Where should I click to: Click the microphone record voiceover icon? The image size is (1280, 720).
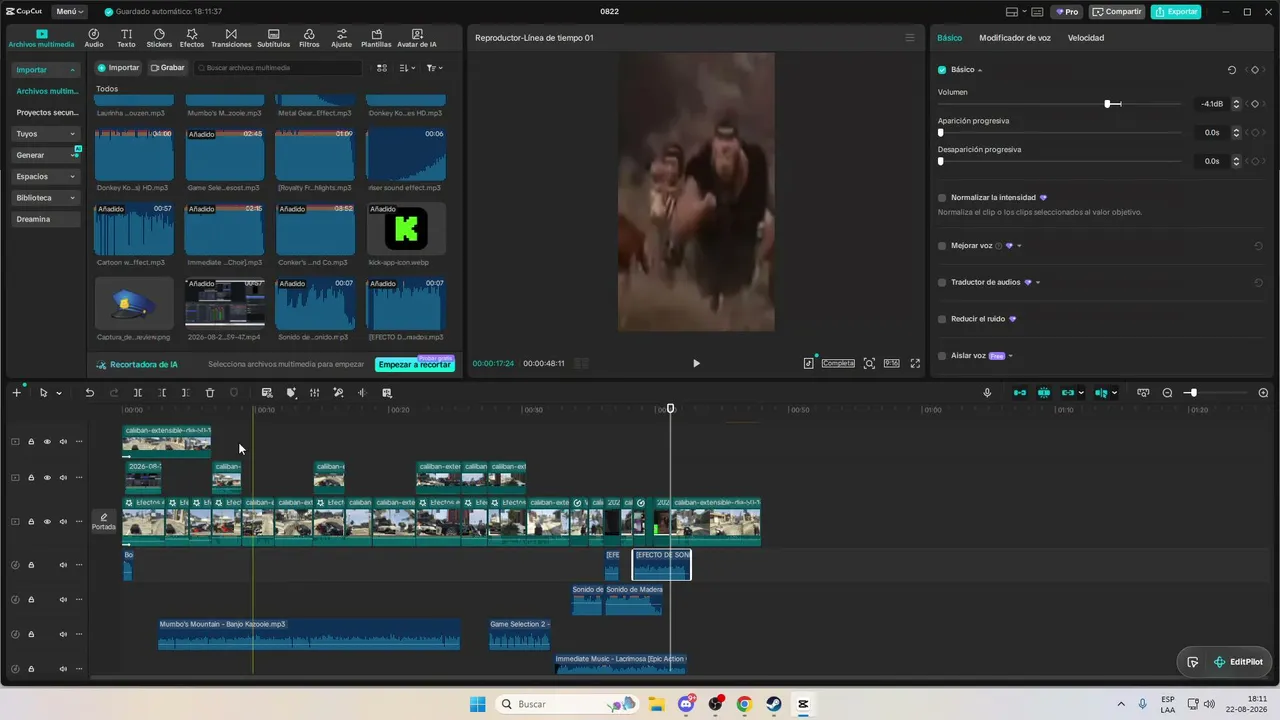[987, 393]
